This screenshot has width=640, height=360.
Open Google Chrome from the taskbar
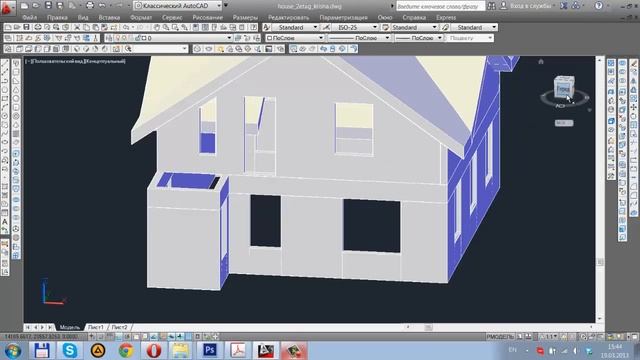coord(126,350)
